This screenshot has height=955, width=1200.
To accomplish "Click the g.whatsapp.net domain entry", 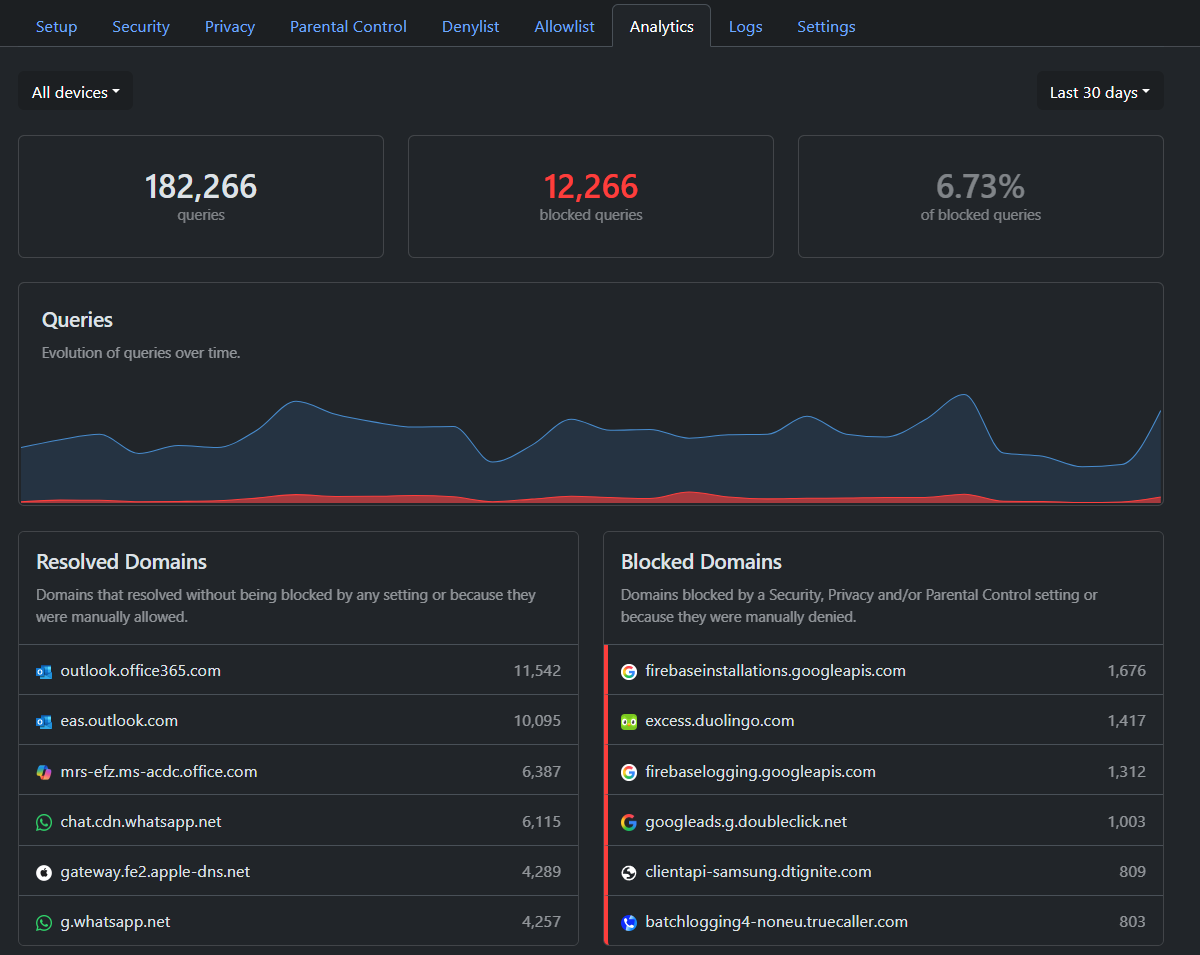I will (x=115, y=922).
